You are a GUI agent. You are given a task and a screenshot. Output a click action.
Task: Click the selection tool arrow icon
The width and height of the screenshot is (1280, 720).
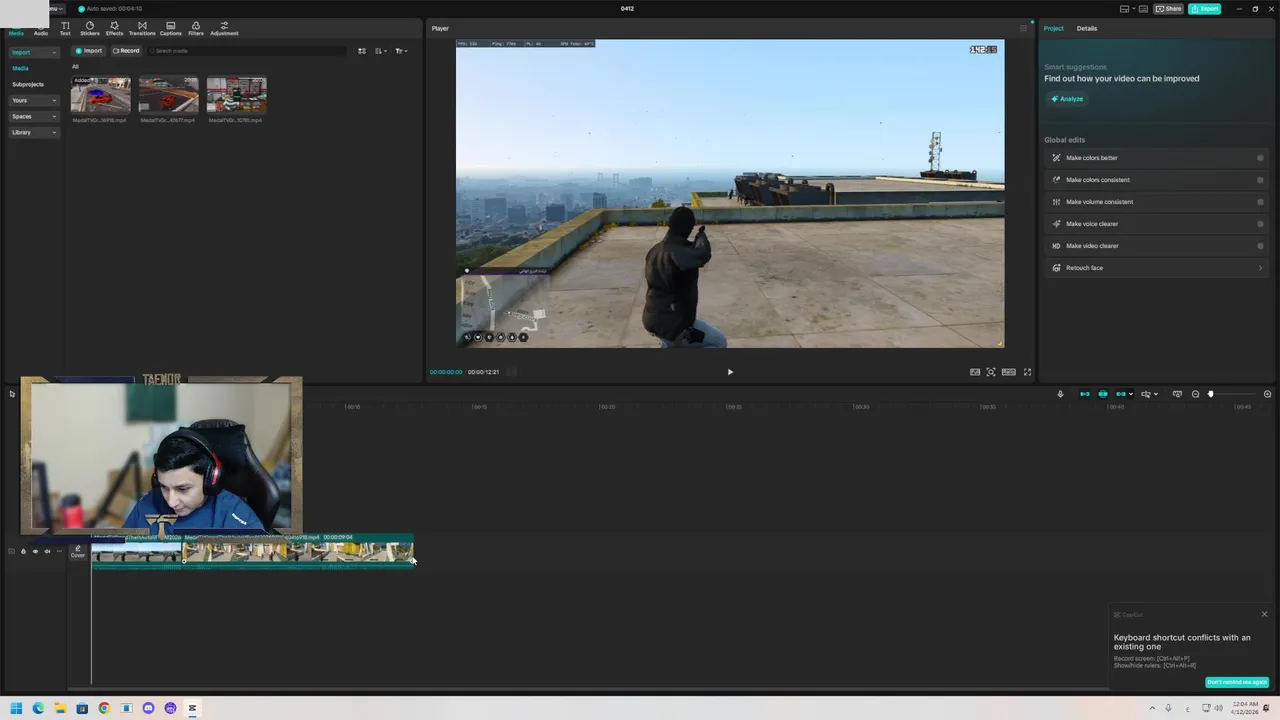(12, 394)
